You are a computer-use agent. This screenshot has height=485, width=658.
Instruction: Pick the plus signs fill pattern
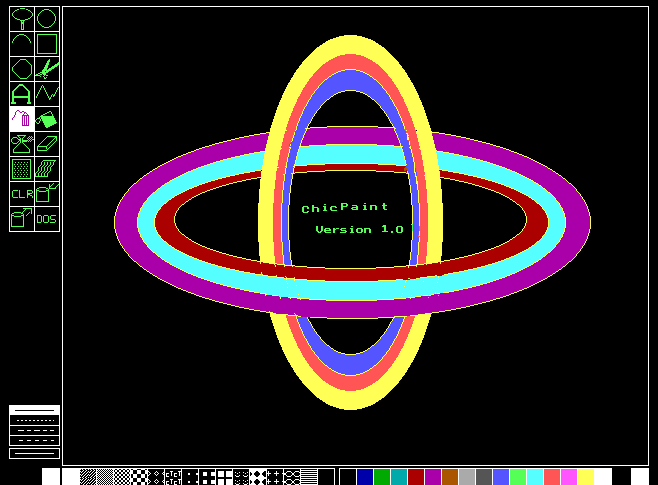click(274, 477)
